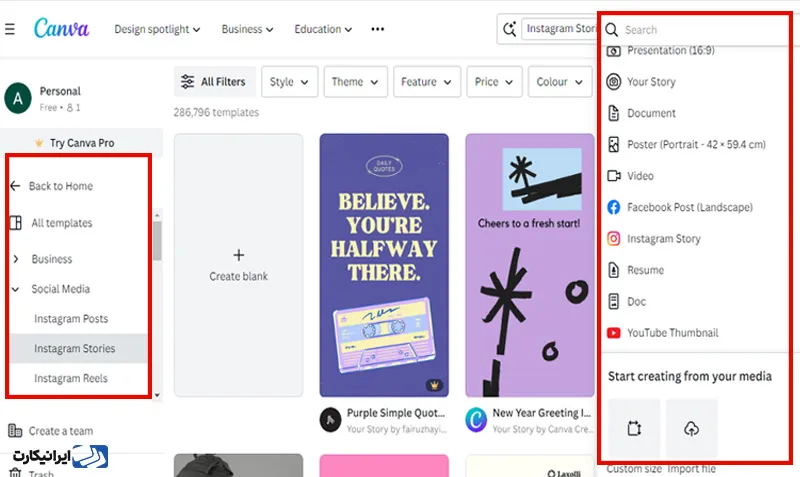Click the fairuzhayi creator avatar
The height and width of the screenshot is (477, 800).
331,420
